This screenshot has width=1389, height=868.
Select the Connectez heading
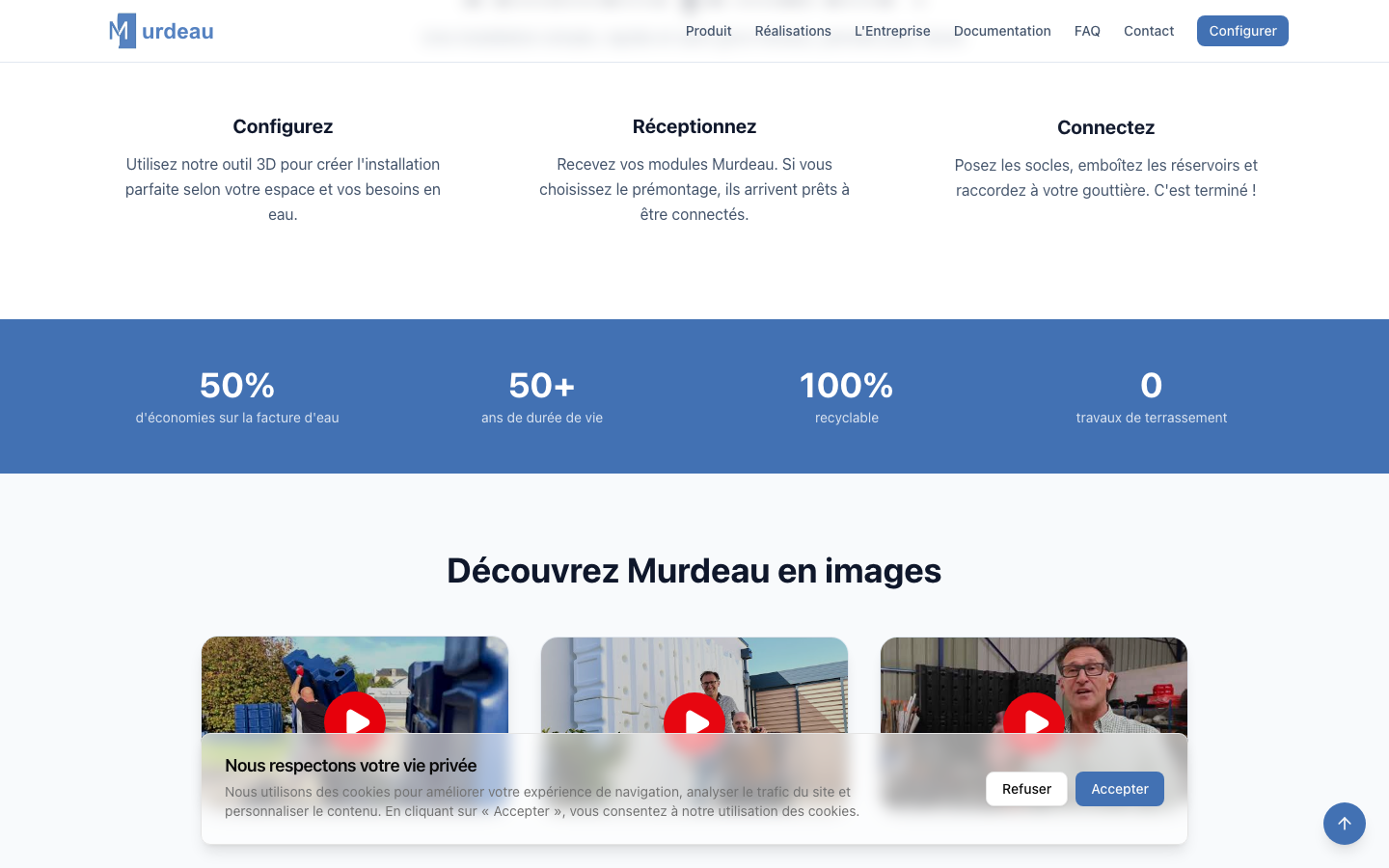tap(1105, 127)
